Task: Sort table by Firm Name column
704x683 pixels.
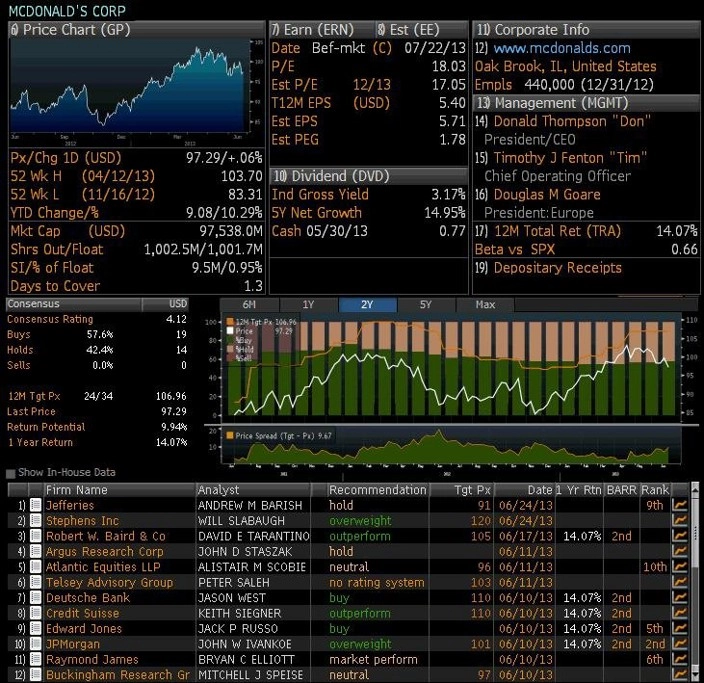Action: (119, 490)
